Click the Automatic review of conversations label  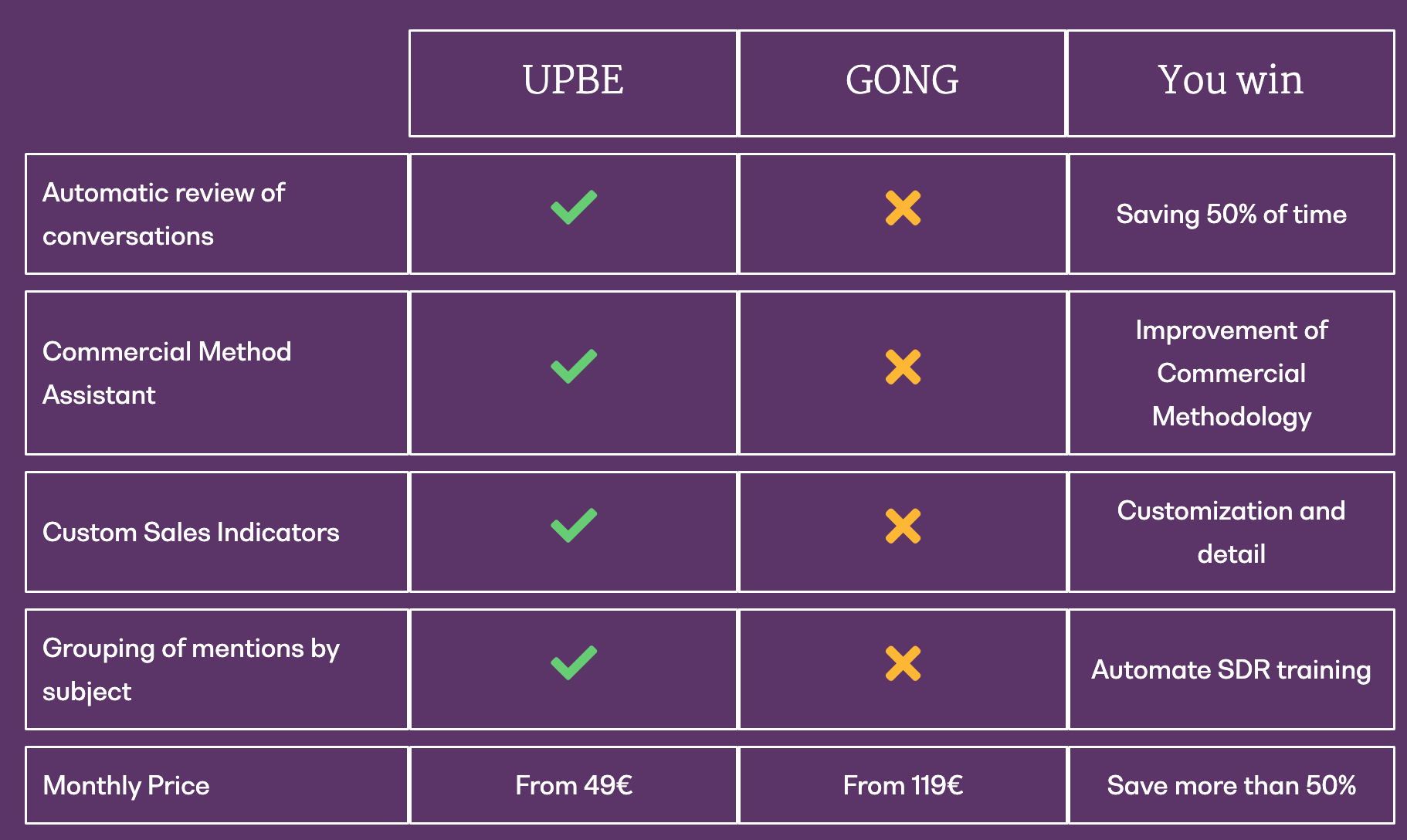click(x=164, y=214)
